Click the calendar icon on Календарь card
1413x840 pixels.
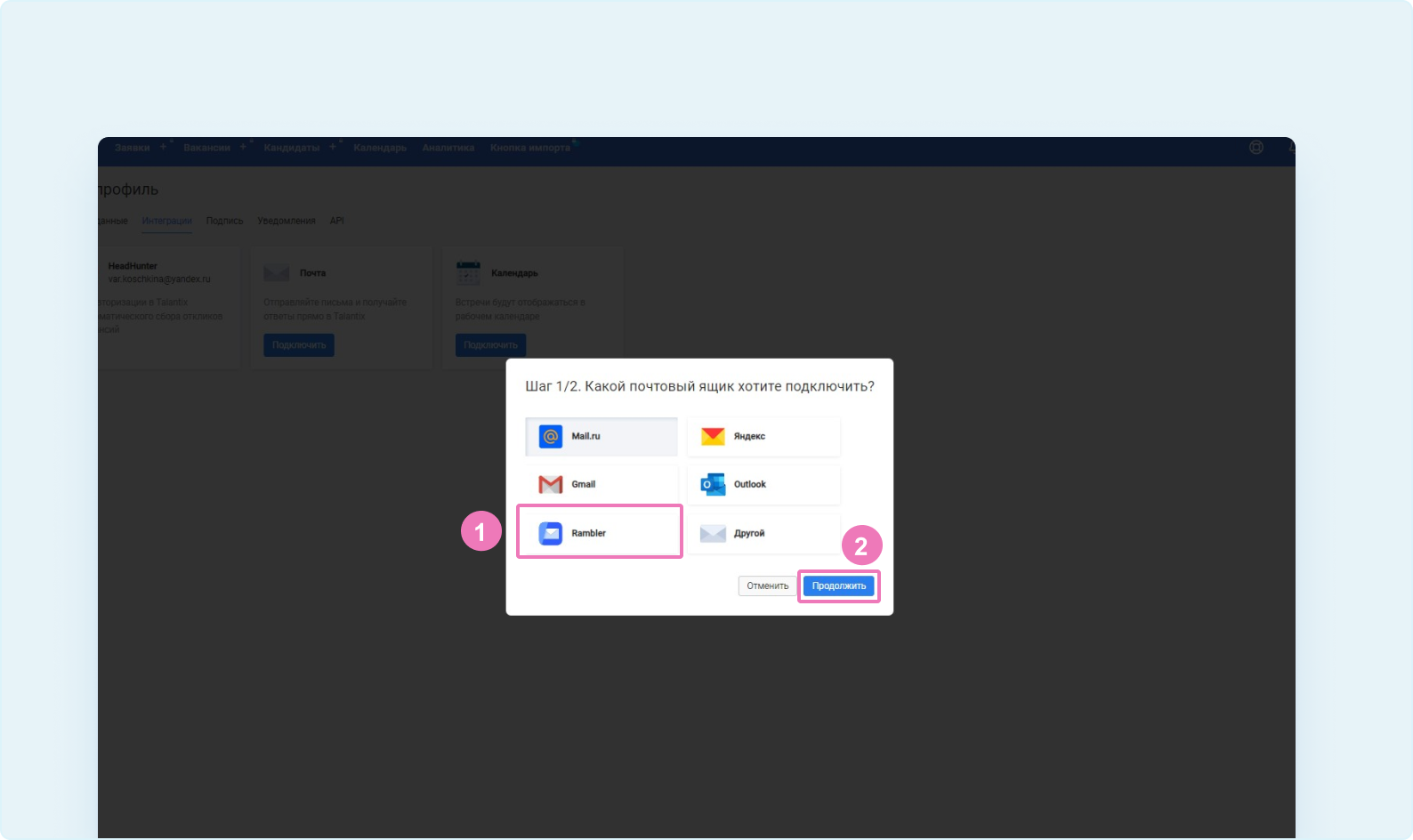(468, 273)
